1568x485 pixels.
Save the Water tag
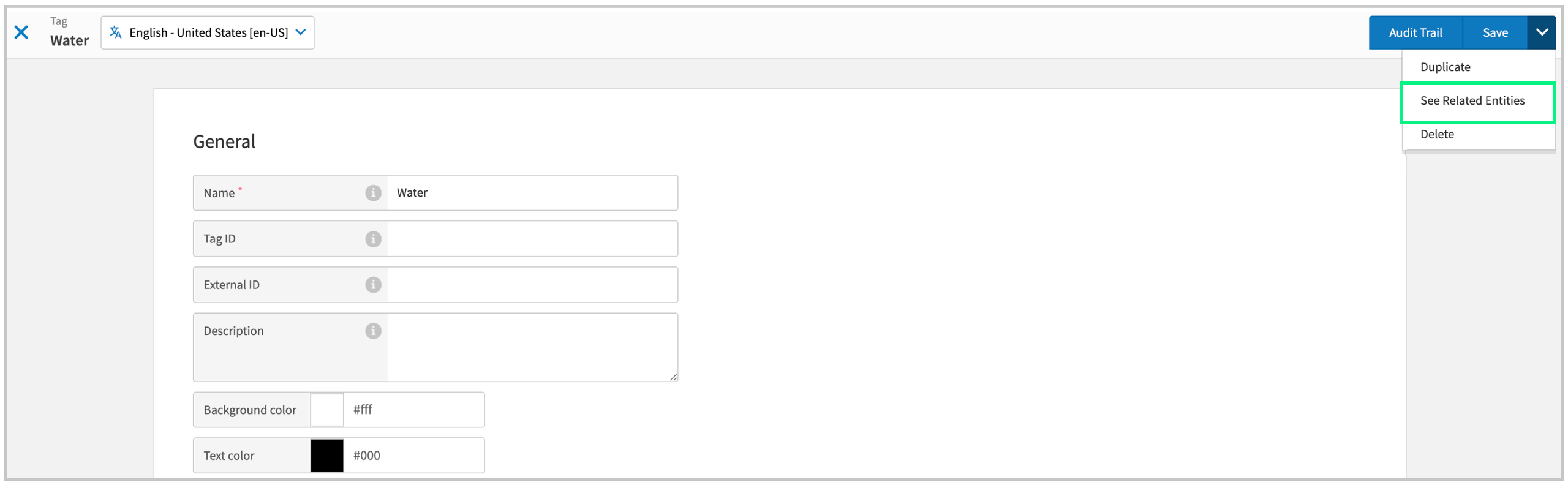point(1495,32)
